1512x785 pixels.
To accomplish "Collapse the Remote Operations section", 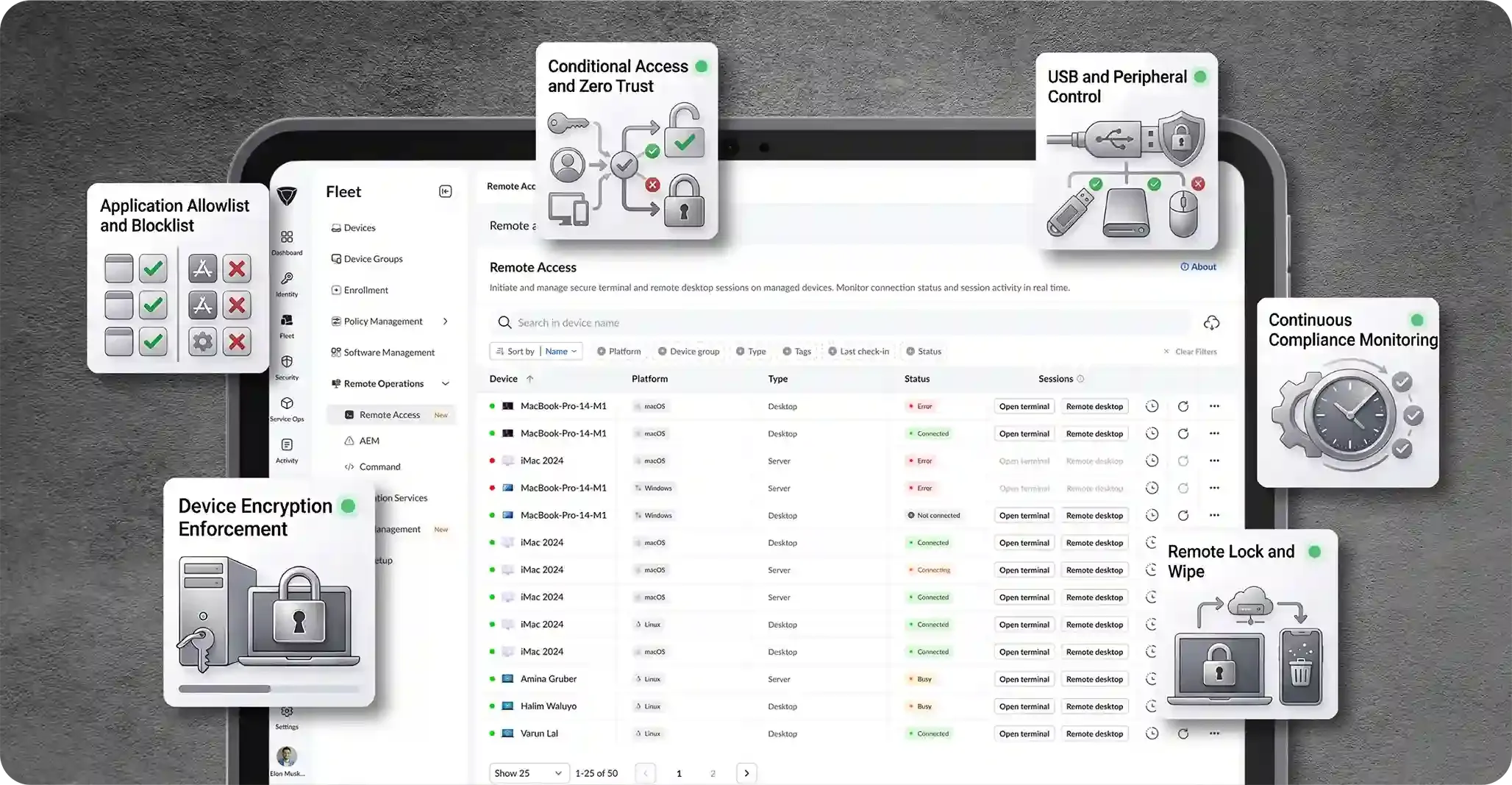I will [446, 383].
